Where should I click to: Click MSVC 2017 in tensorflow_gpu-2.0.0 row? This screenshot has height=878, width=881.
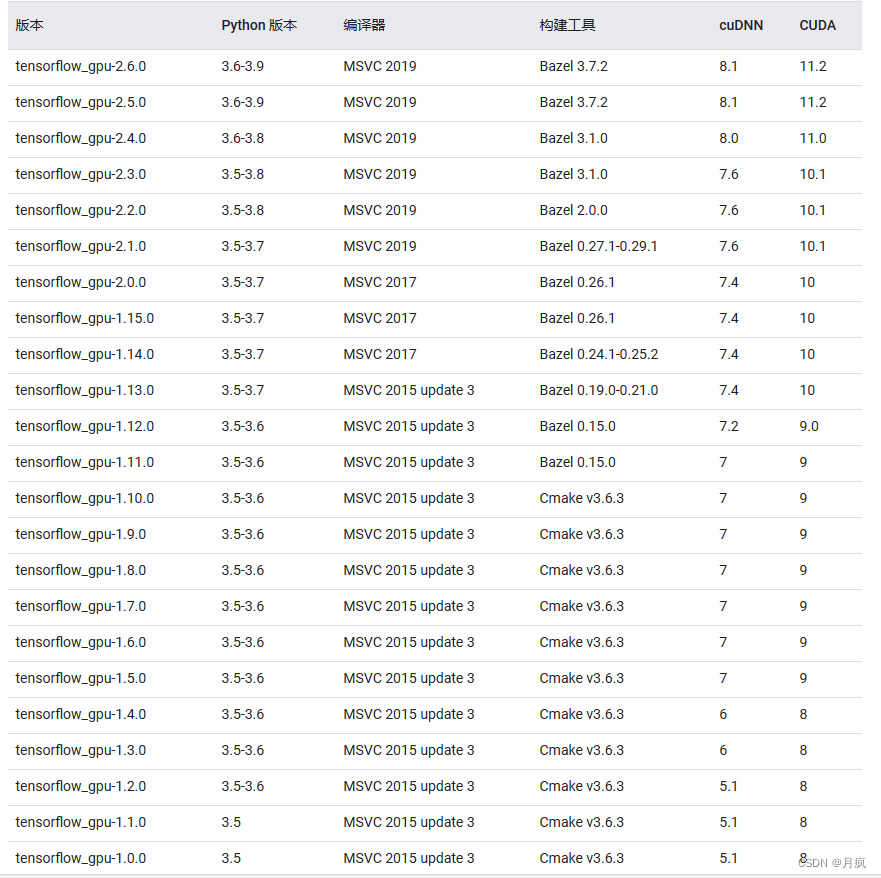(x=380, y=282)
